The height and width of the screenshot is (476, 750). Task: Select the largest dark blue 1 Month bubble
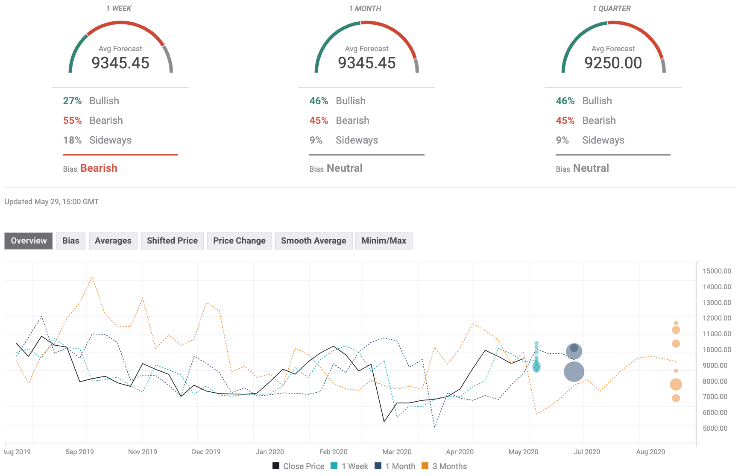coord(574,372)
